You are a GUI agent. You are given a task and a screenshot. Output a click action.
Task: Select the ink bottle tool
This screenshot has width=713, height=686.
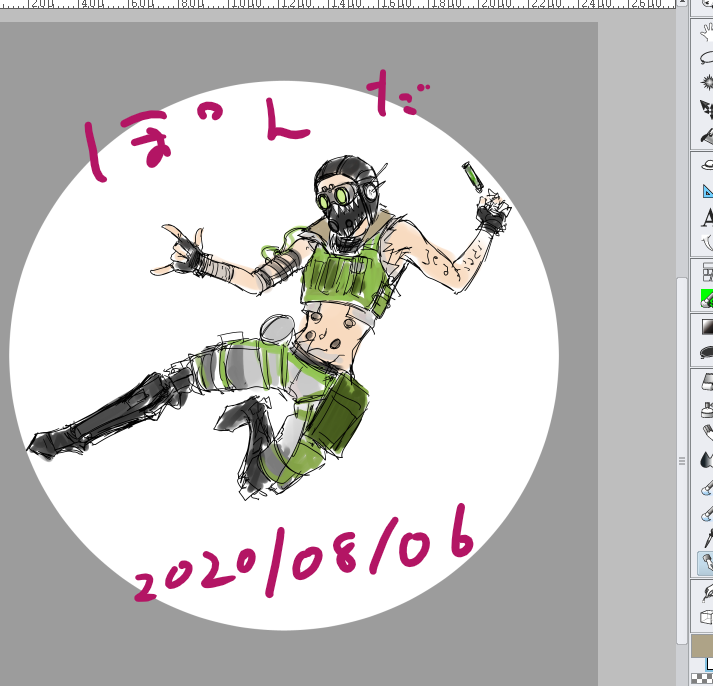(708, 409)
